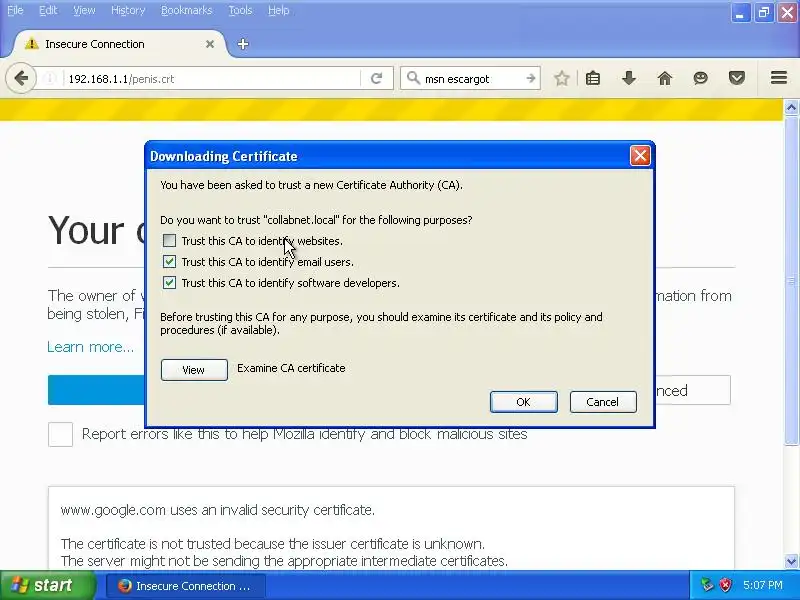Save to Pocket icon
800x600 pixels.
tap(737, 79)
